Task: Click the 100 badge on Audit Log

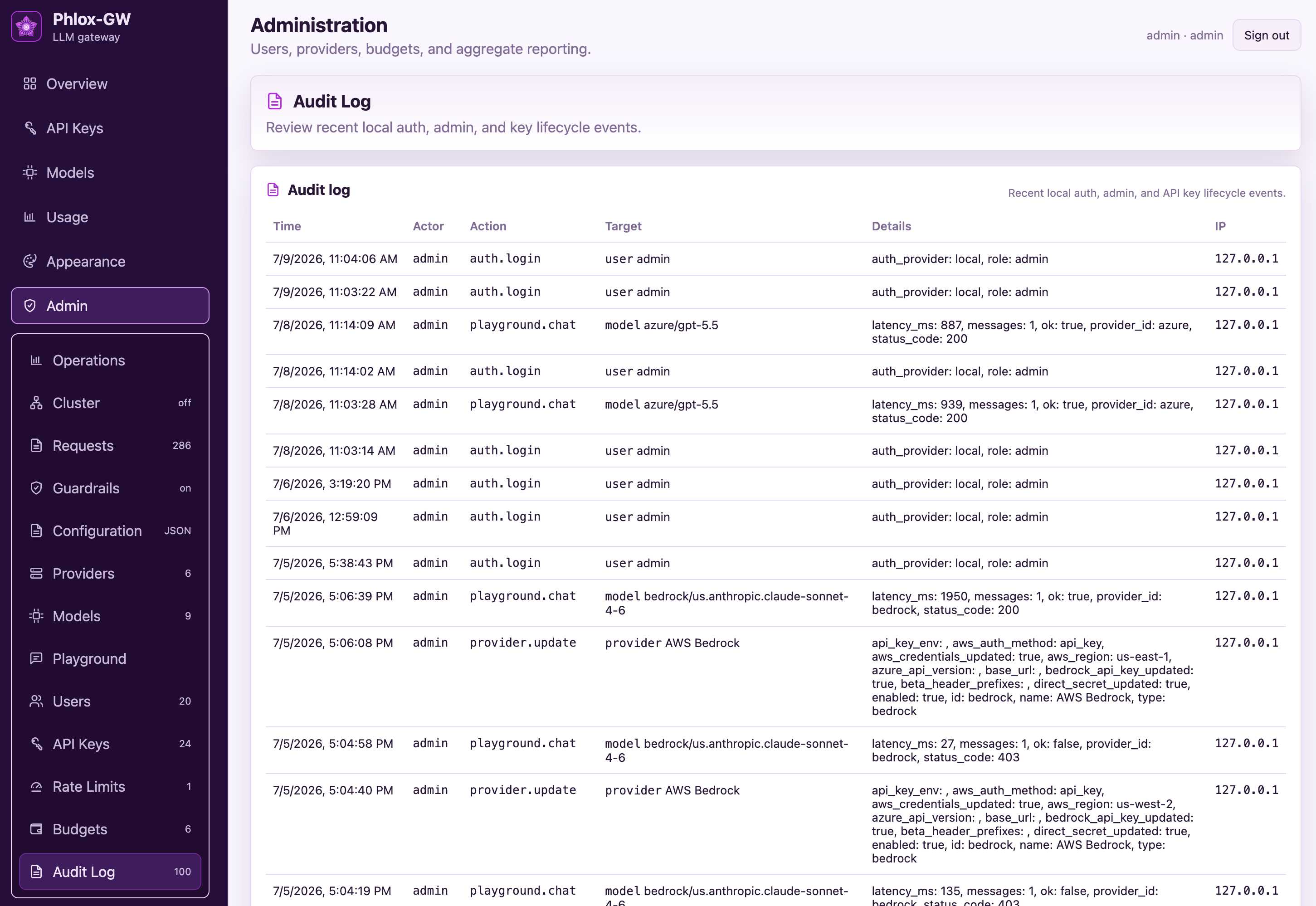Action: tap(182, 872)
